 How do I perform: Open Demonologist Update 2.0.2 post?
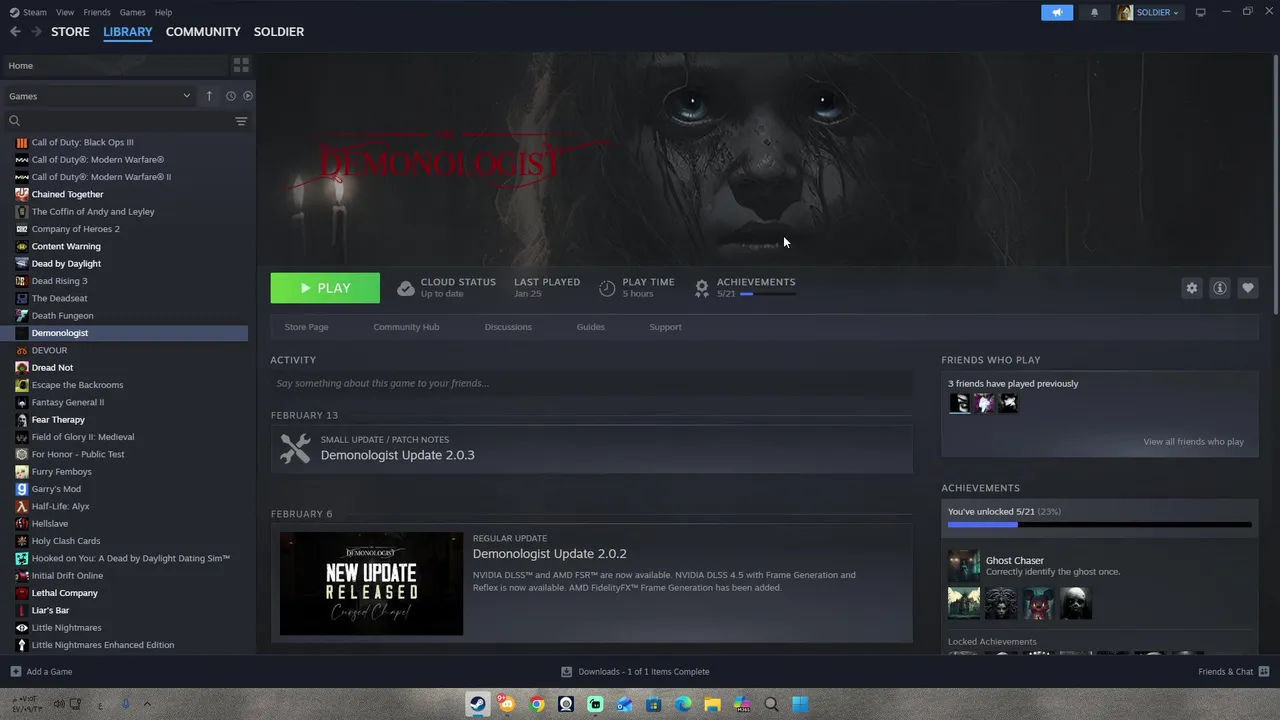coord(549,554)
